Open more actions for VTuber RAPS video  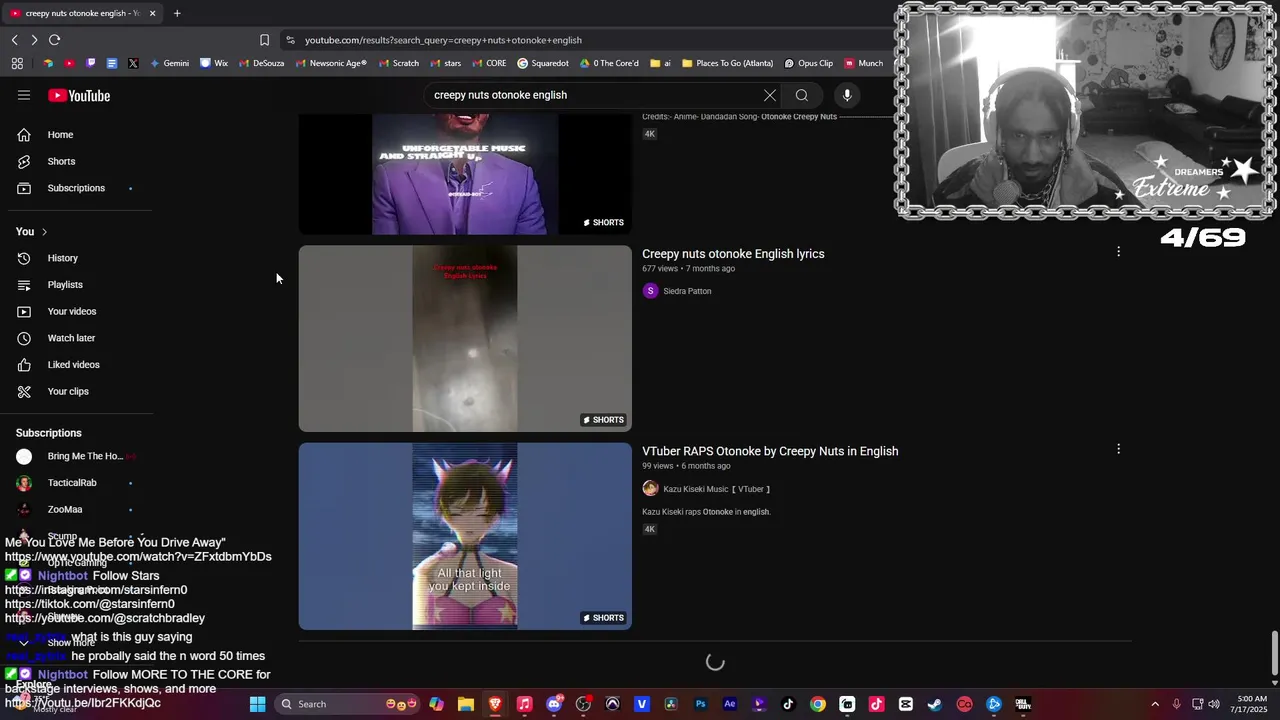click(x=1118, y=449)
